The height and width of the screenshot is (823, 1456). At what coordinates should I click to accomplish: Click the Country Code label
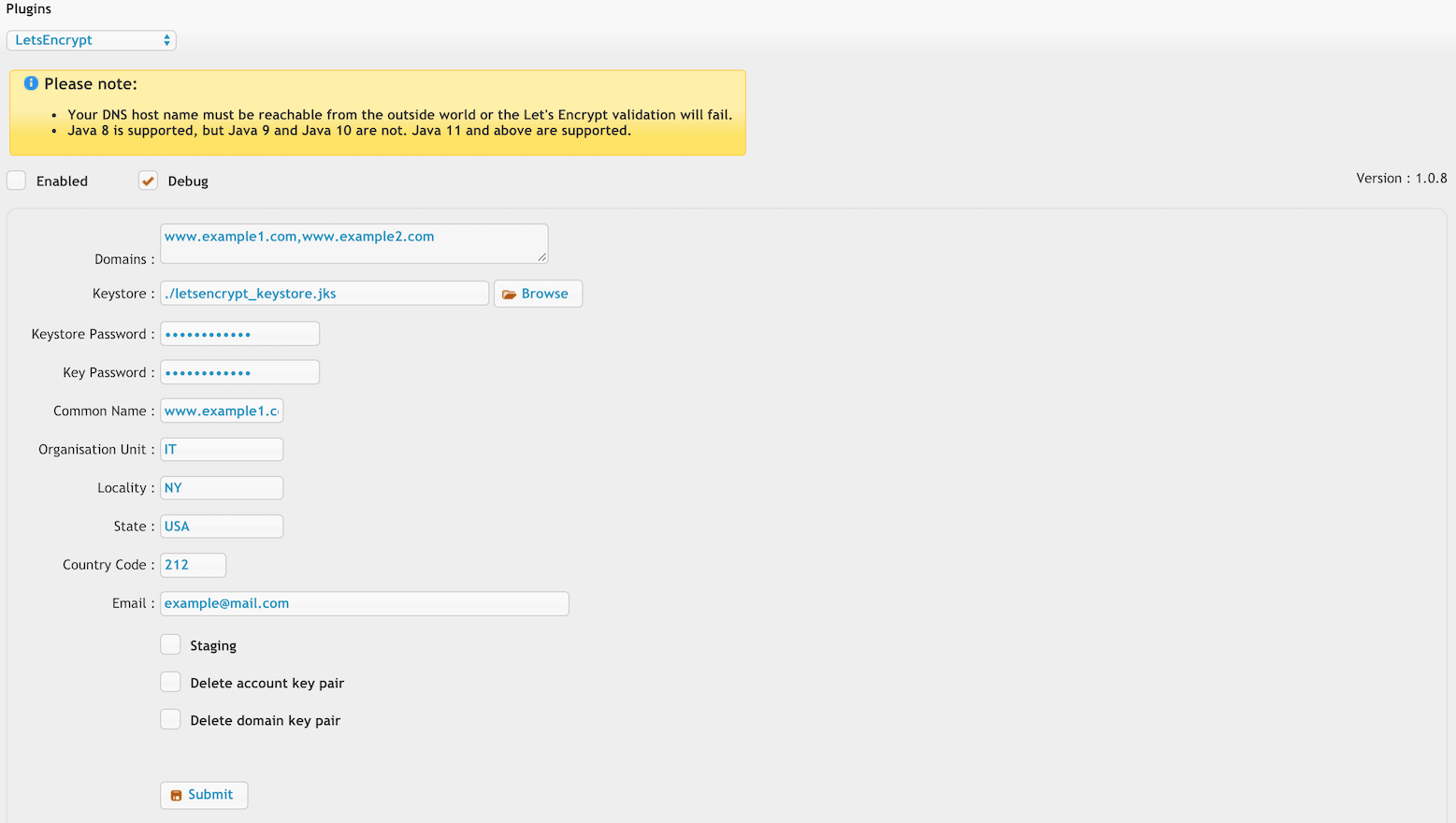pos(108,565)
